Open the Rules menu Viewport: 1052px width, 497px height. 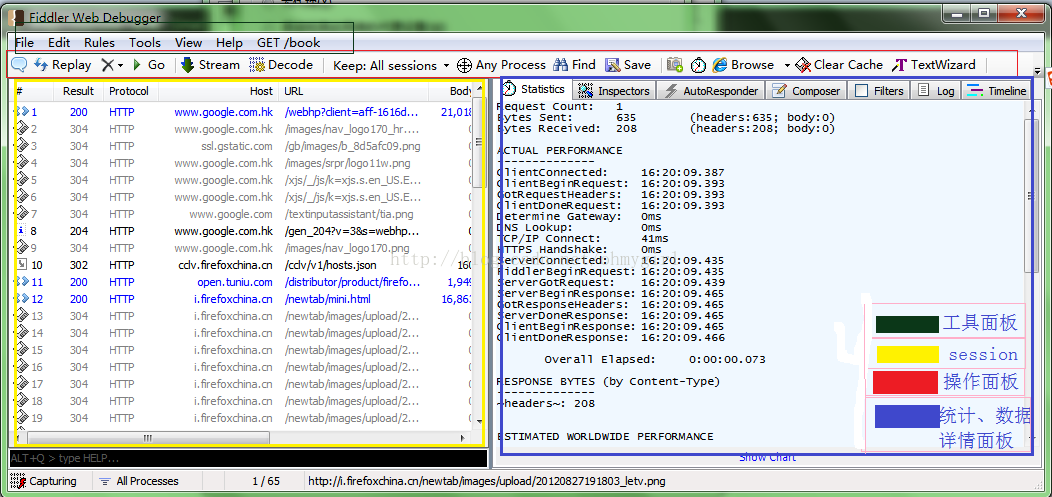tap(99, 42)
